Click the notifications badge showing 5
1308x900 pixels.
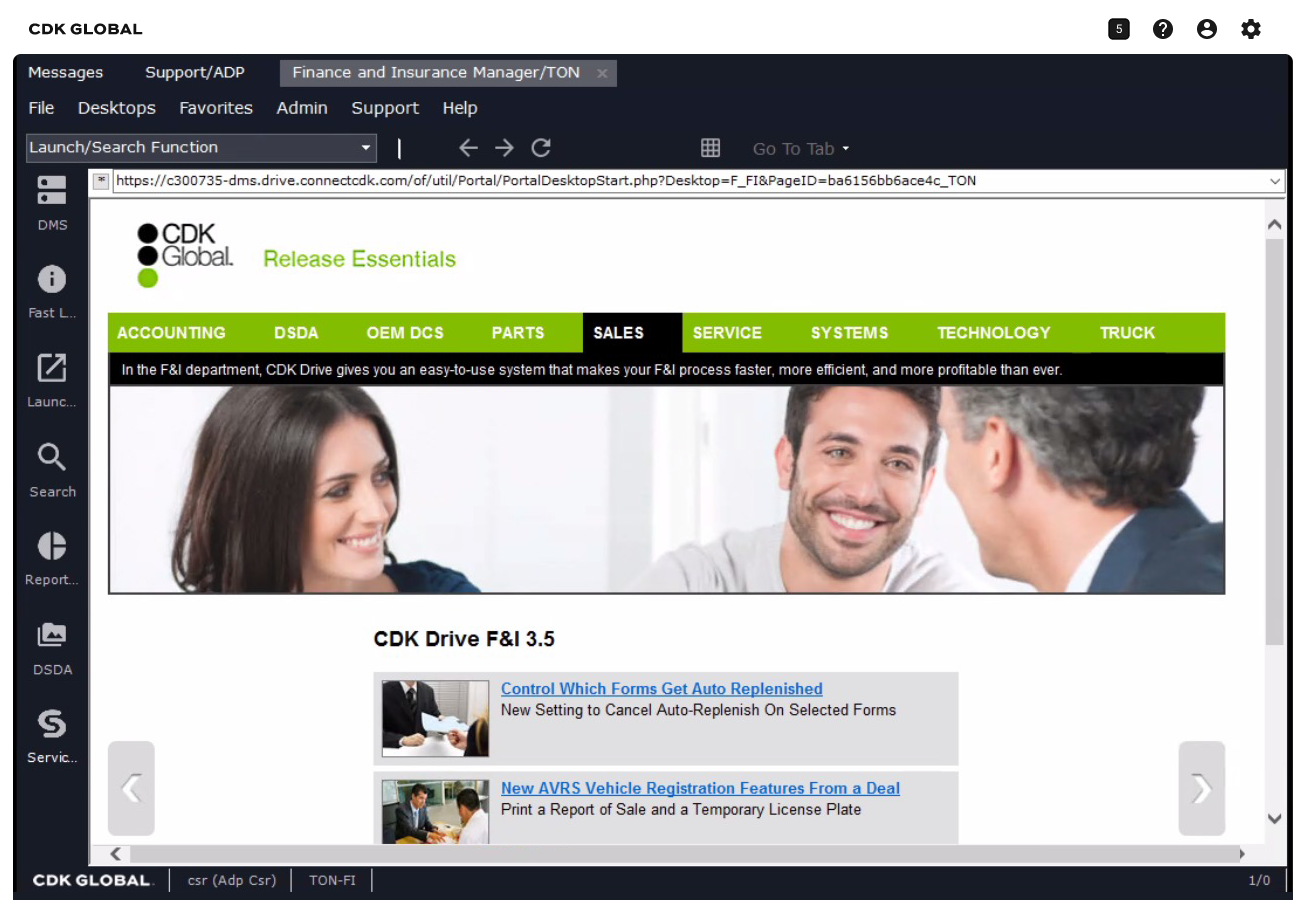(x=1119, y=29)
